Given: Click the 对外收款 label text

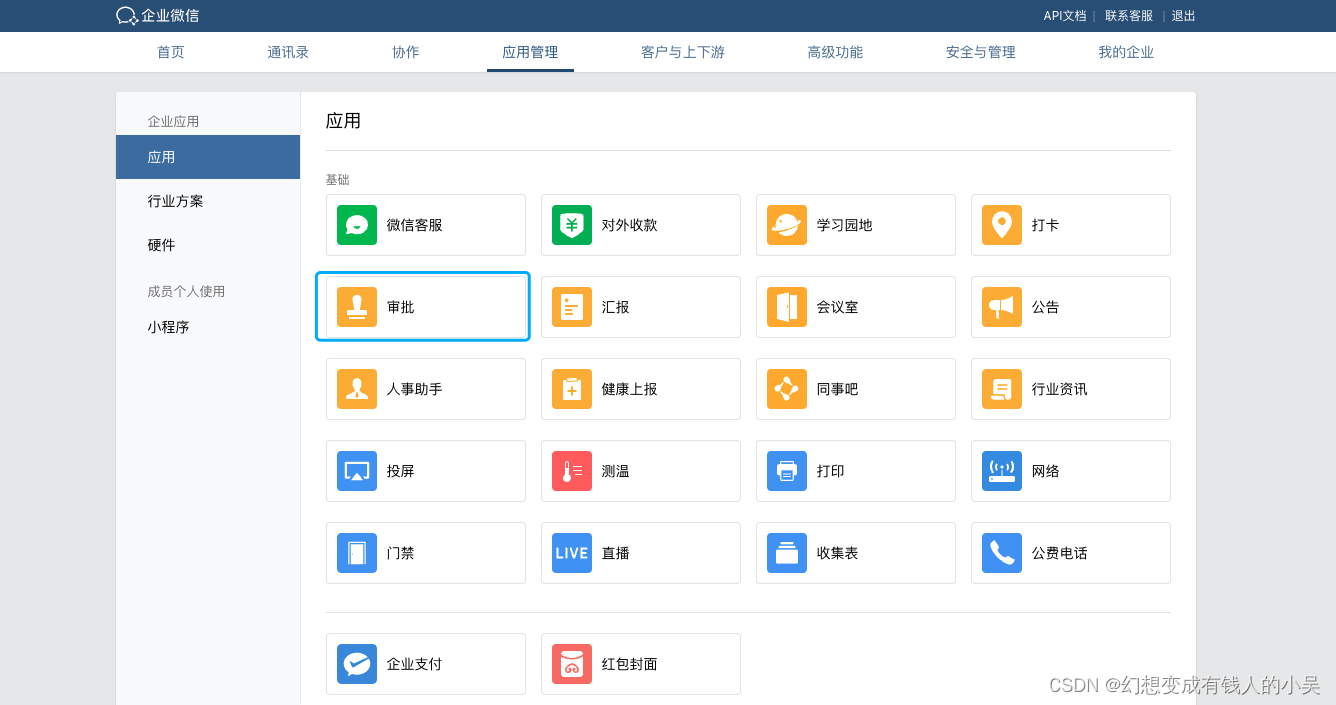Looking at the screenshot, I should coord(630,225).
